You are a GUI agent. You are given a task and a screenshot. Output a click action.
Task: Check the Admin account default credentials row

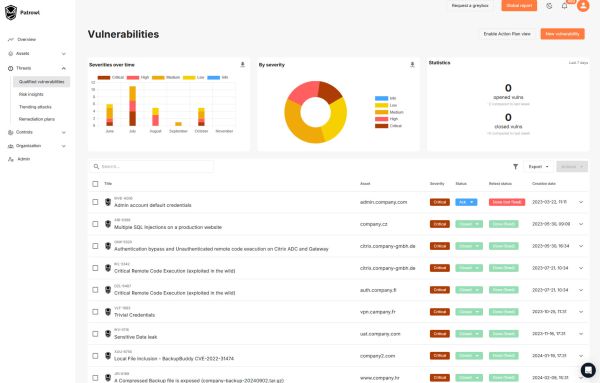(95, 202)
